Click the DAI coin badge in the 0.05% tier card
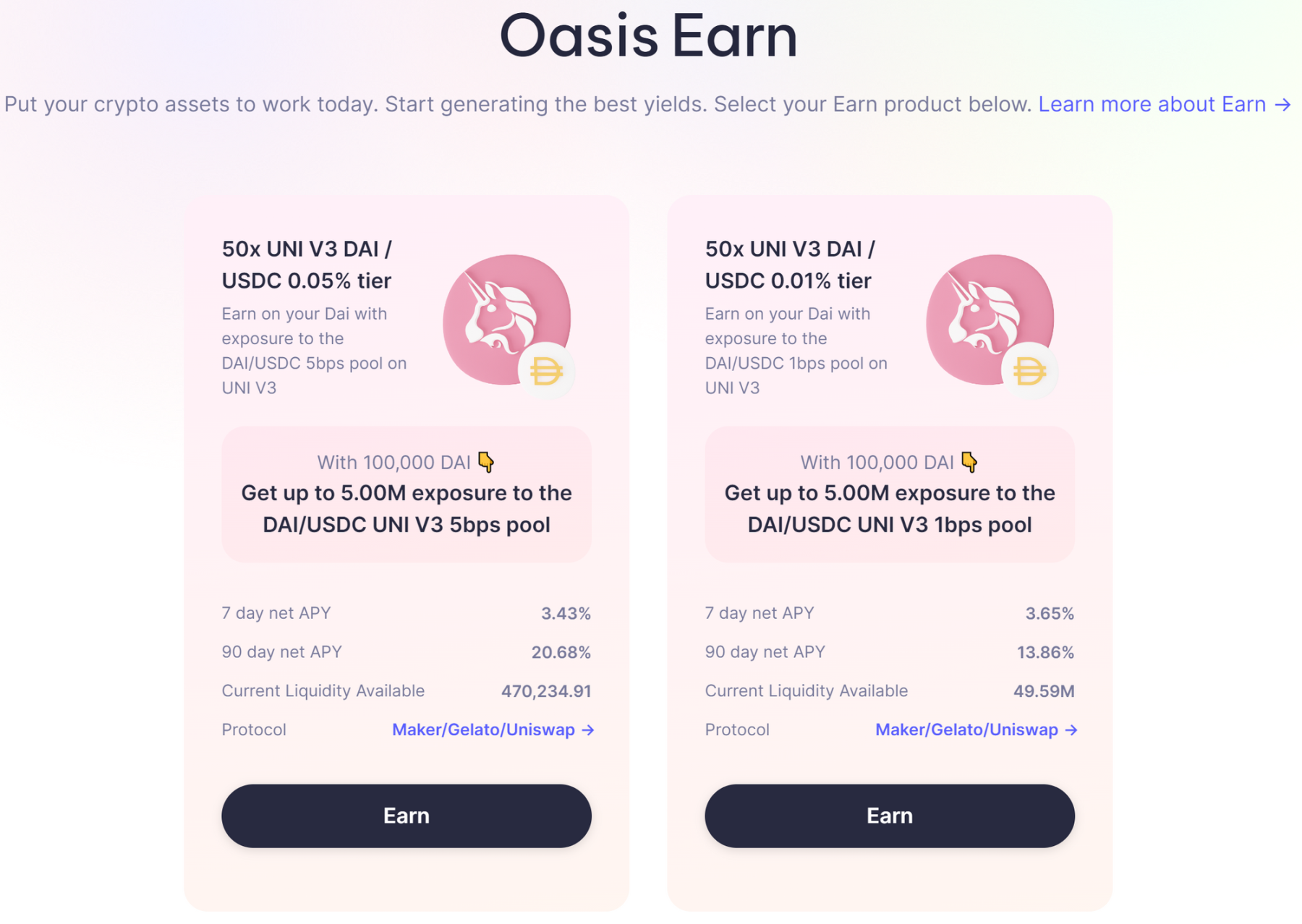This screenshot has height=924, width=1302. [546, 372]
